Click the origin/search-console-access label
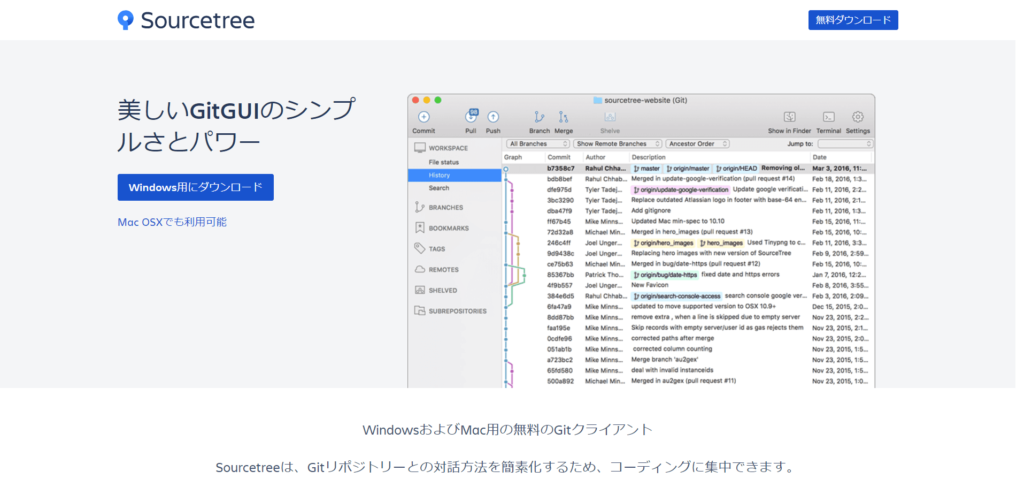 677,296
